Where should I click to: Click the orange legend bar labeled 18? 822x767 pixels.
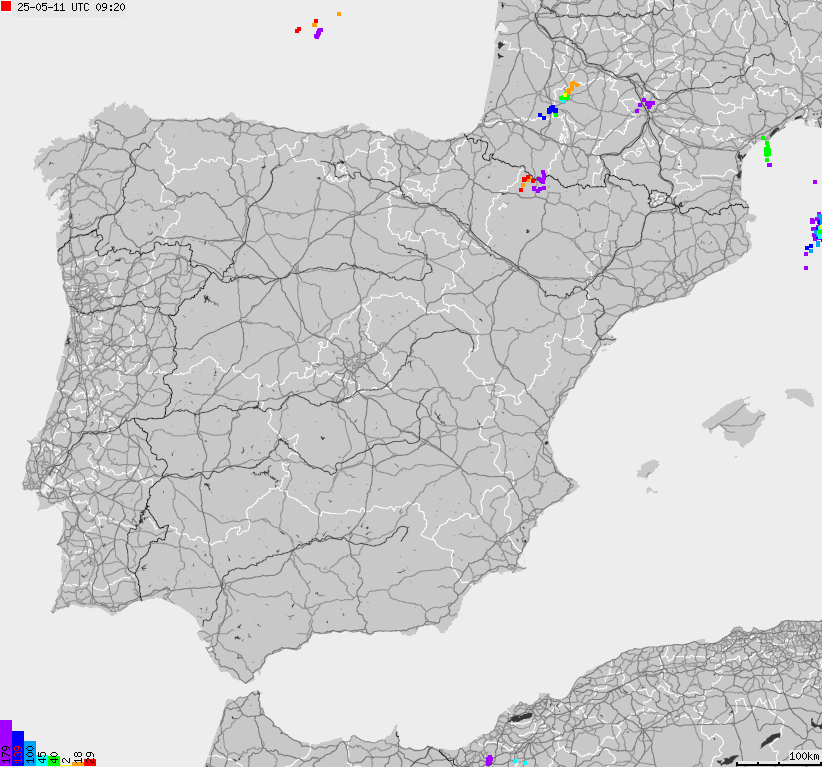click(78, 763)
